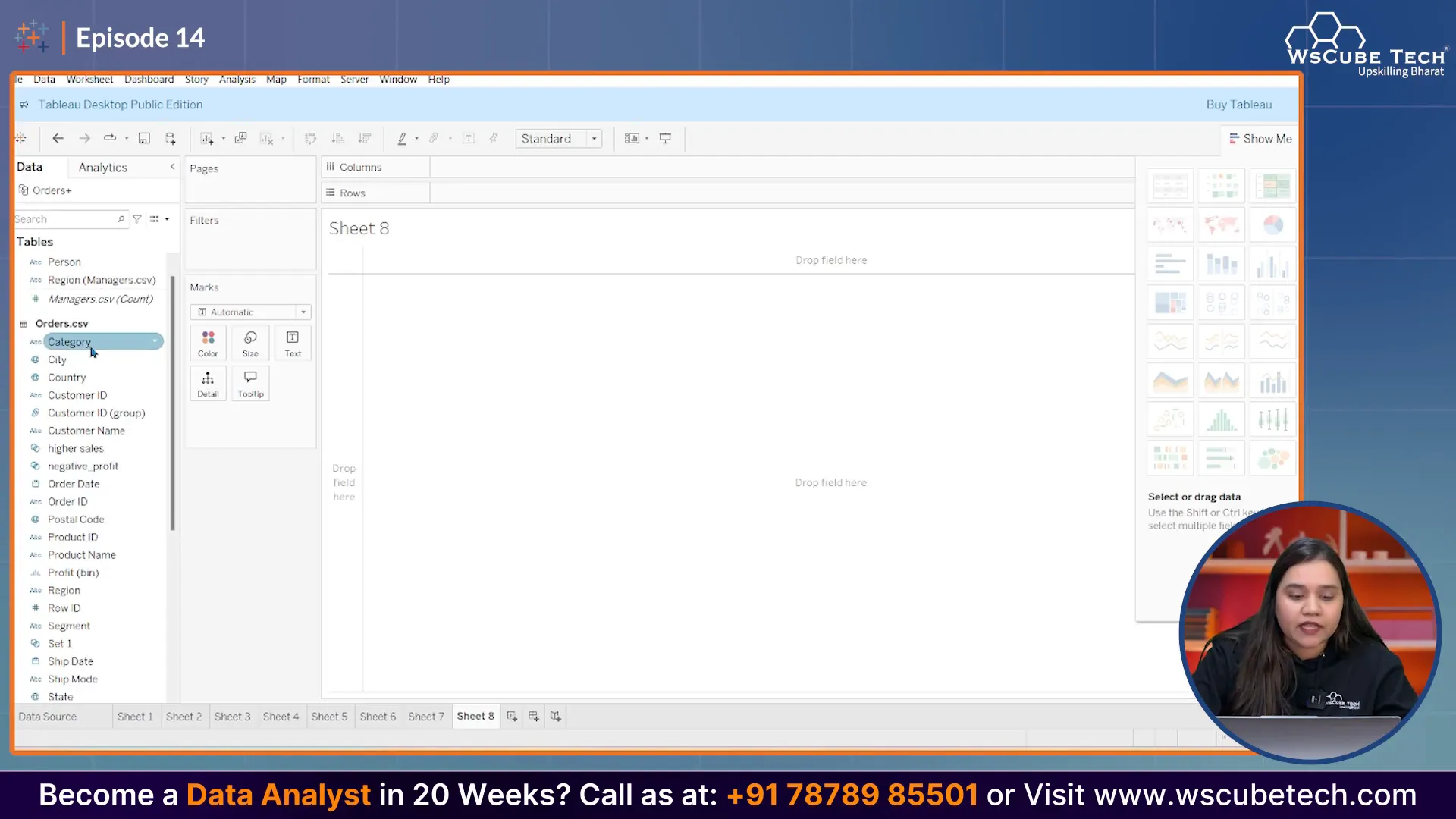Open the view options dropdown beside filter
1456x819 pixels.
tap(159, 219)
